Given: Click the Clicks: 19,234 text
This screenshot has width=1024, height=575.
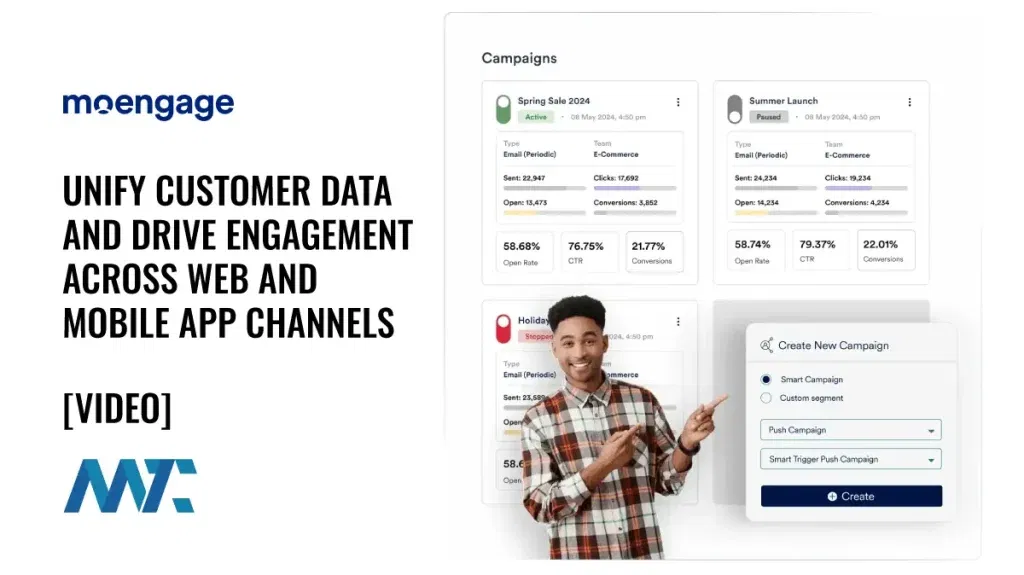Looking at the screenshot, I should 848,178.
